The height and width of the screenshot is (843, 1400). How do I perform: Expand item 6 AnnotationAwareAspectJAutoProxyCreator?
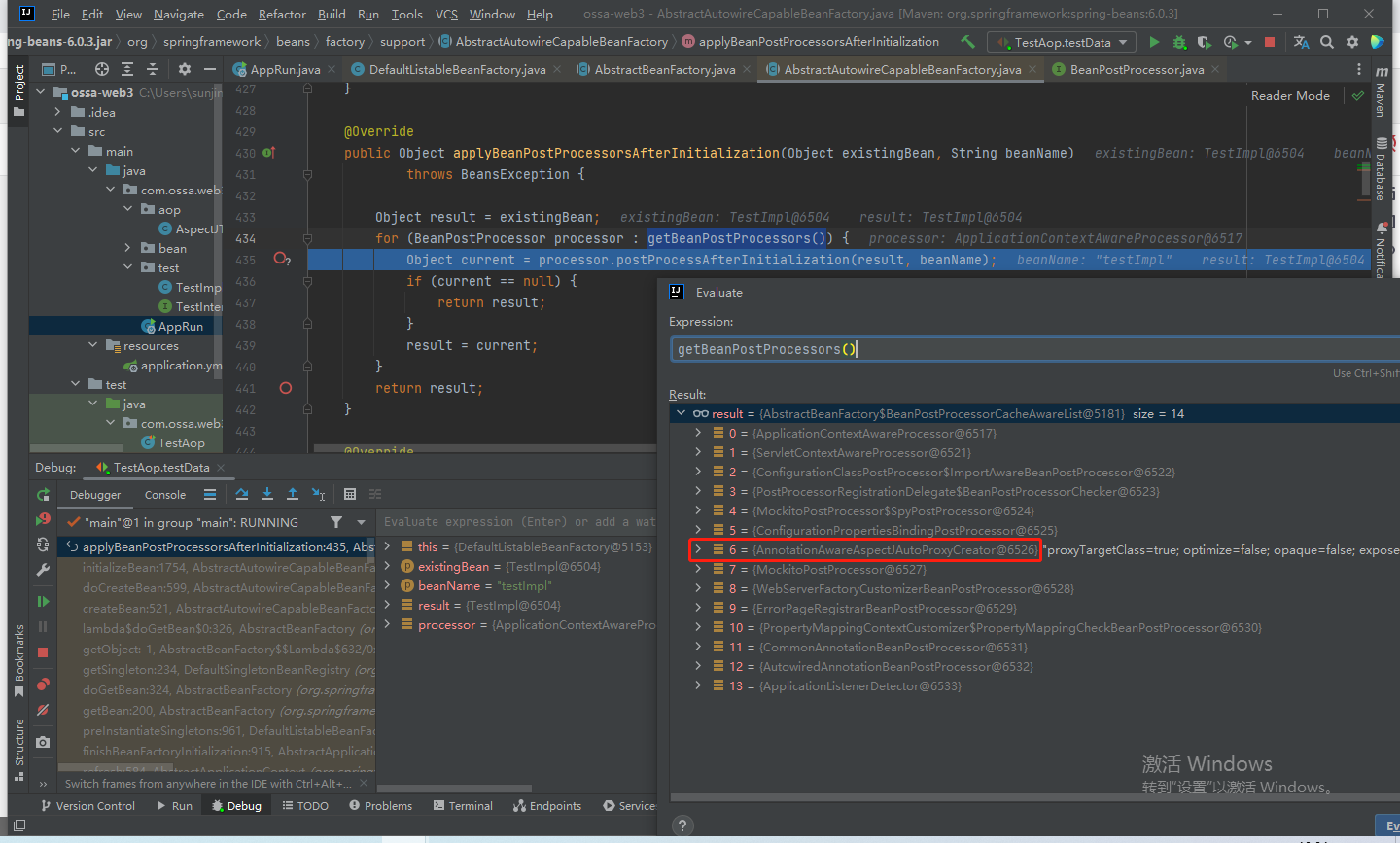[x=698, y=549]
